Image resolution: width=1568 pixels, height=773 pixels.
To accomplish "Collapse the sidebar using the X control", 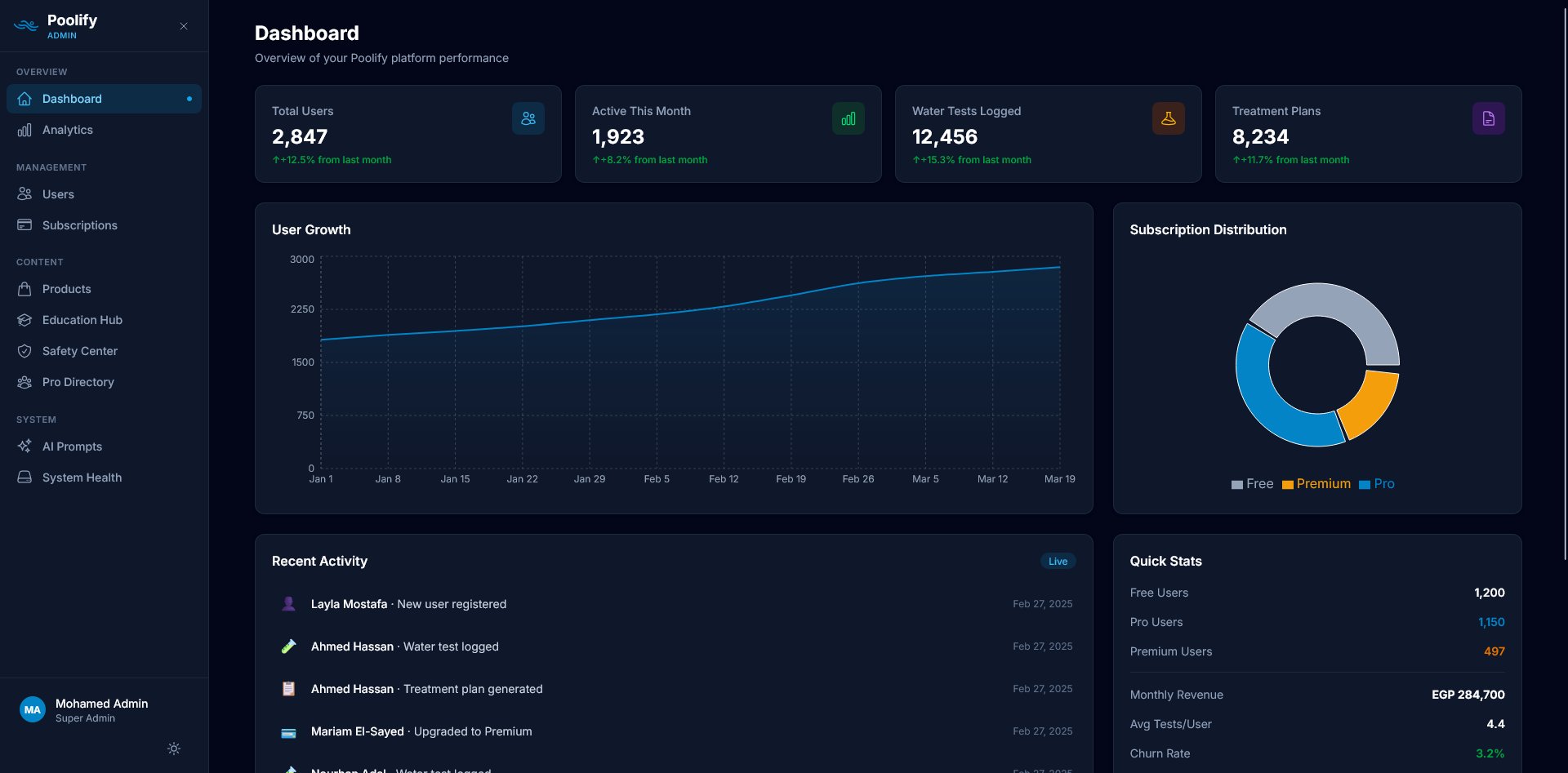I will [183, 26].
